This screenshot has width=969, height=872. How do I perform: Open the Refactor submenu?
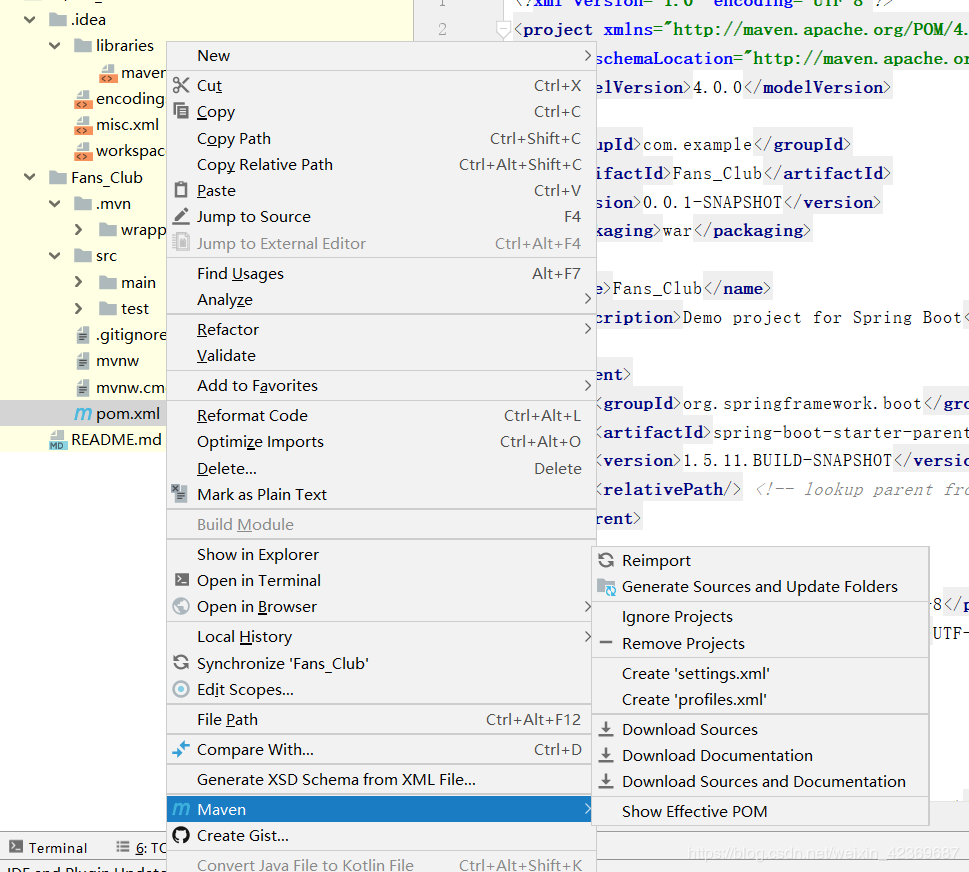(x=381, y=329)
